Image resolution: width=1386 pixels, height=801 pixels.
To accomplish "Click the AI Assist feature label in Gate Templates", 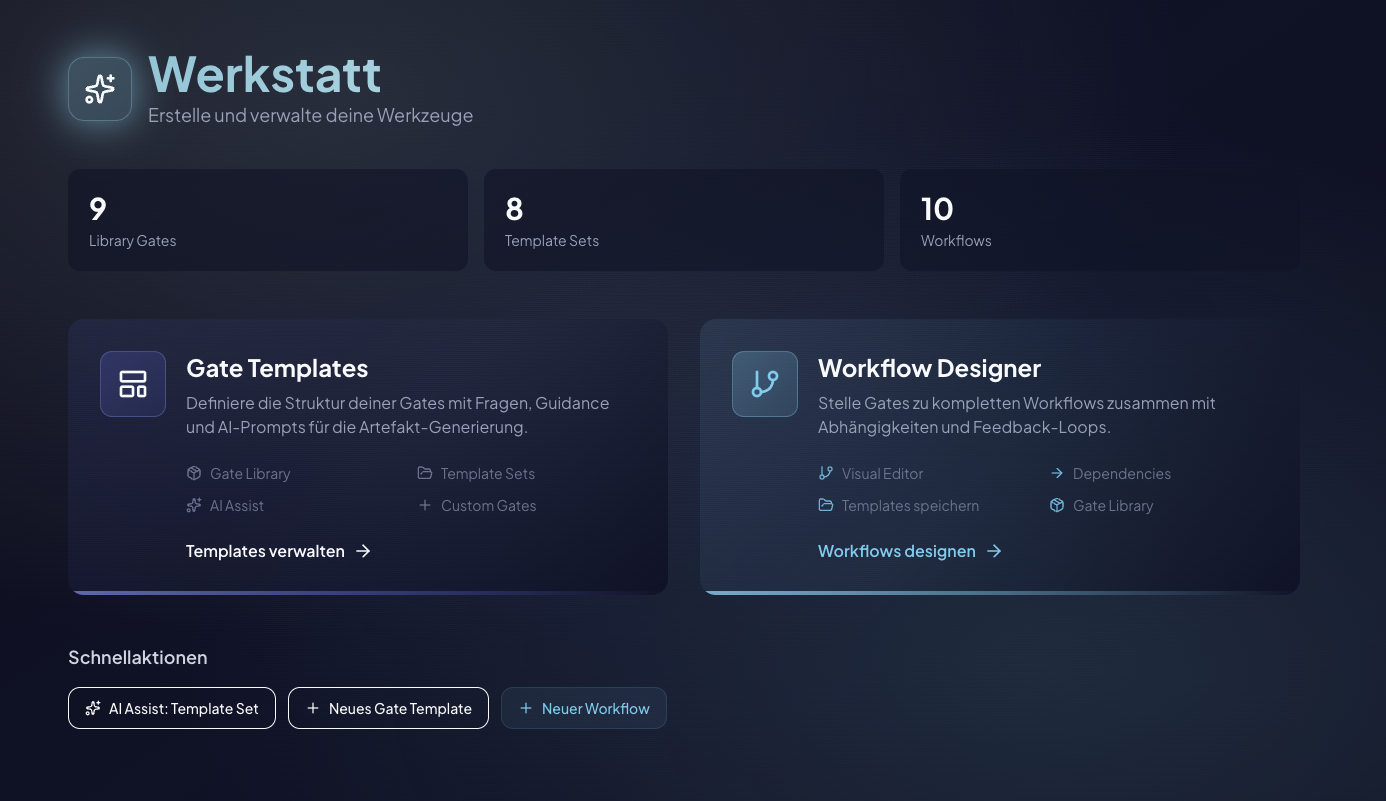I will click(x=237, y=506).
